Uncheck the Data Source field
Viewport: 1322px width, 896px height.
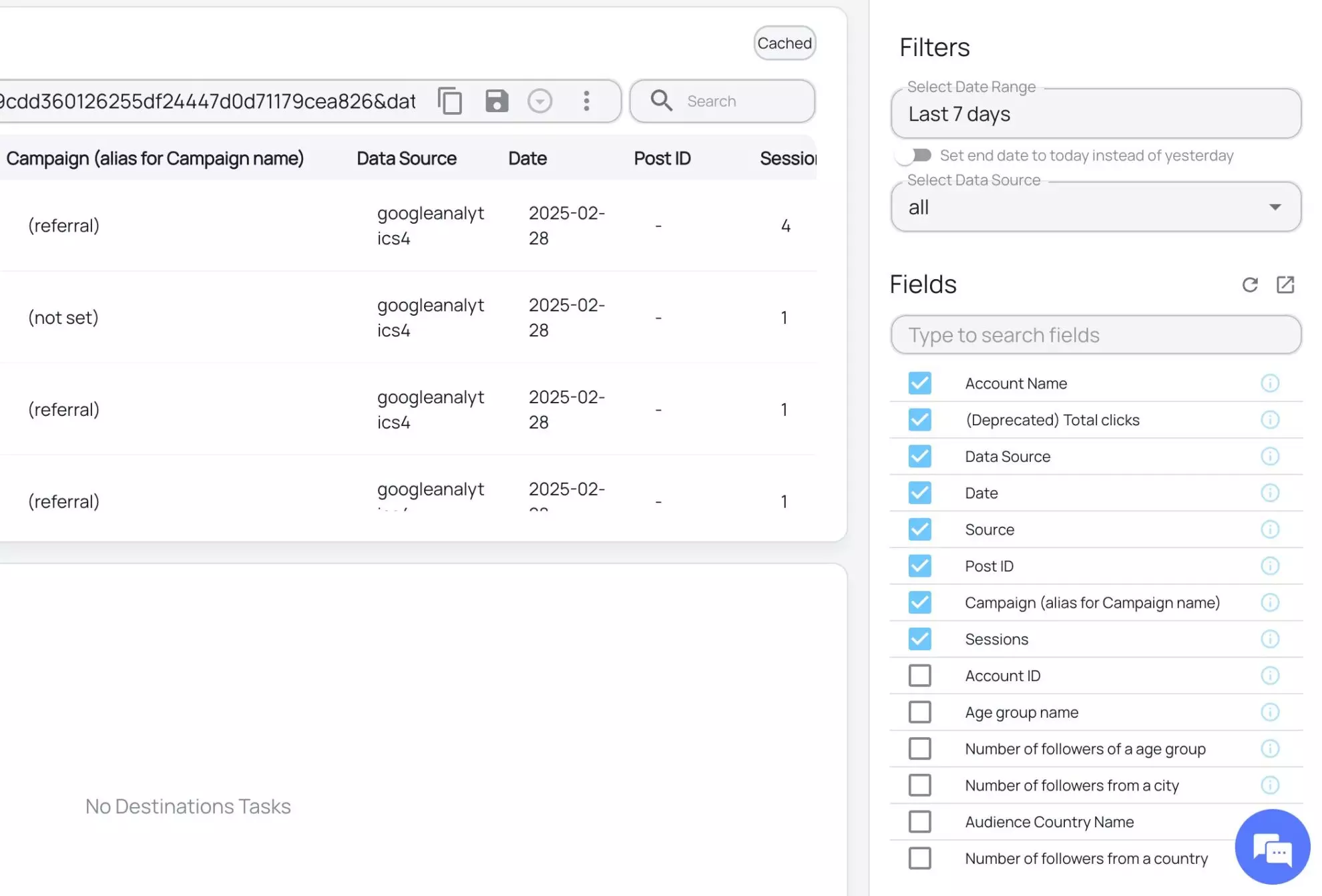coord(919,457)
